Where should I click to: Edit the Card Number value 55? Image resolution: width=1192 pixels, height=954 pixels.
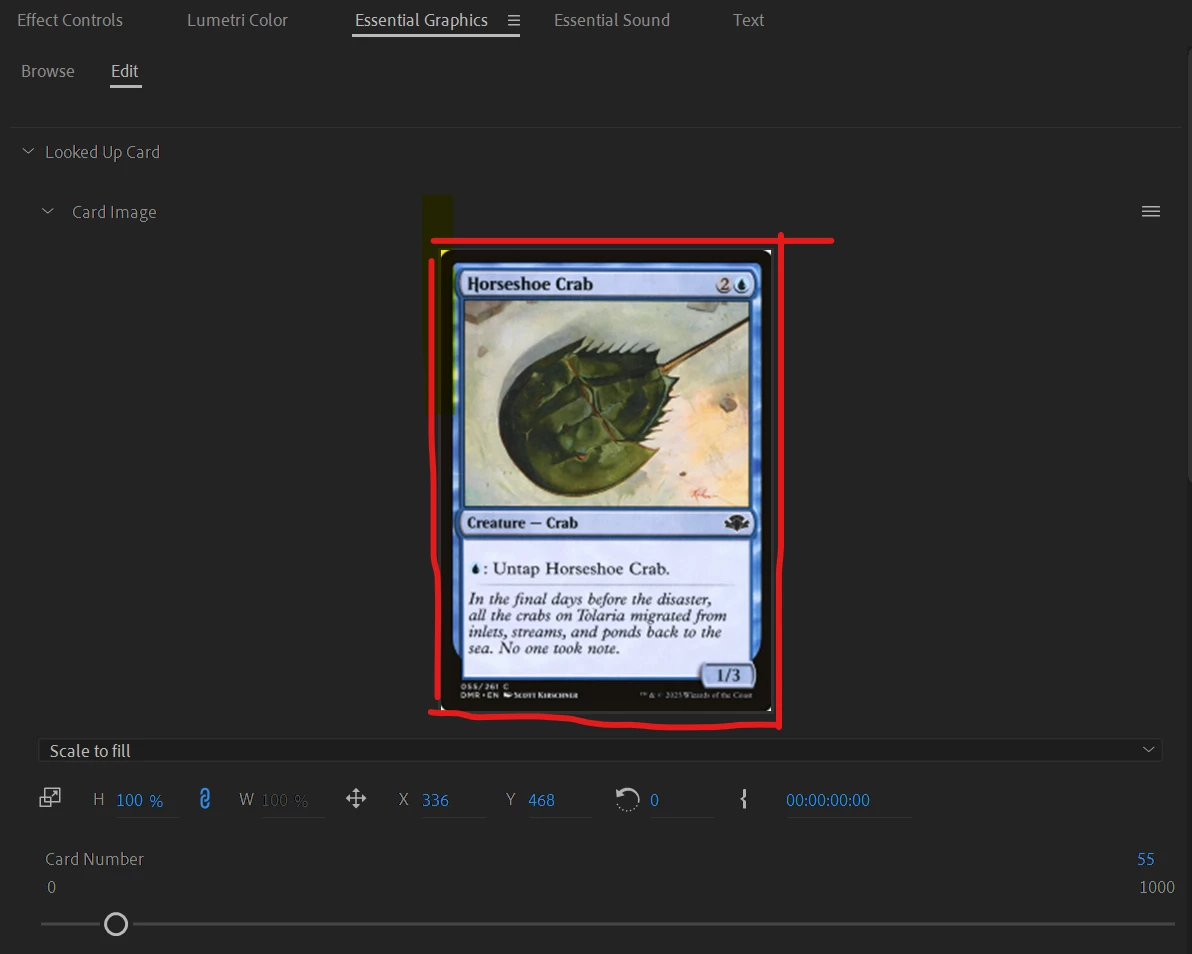click(x=1145, y=859)
